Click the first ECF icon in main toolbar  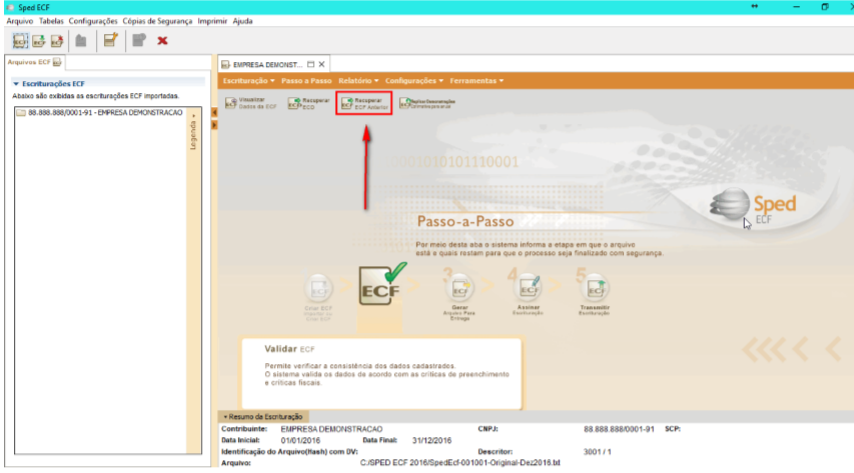(x=20, y=41)
